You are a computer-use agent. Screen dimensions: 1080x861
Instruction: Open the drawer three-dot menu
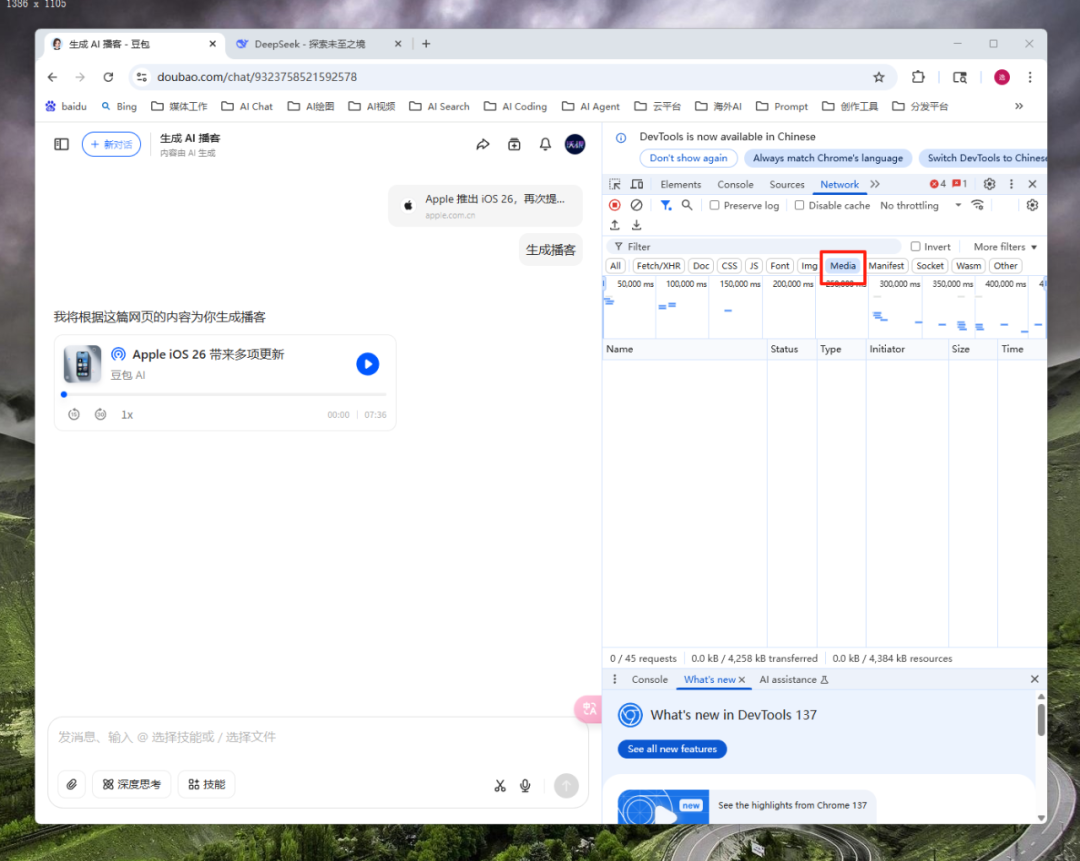tap(614, 679)
